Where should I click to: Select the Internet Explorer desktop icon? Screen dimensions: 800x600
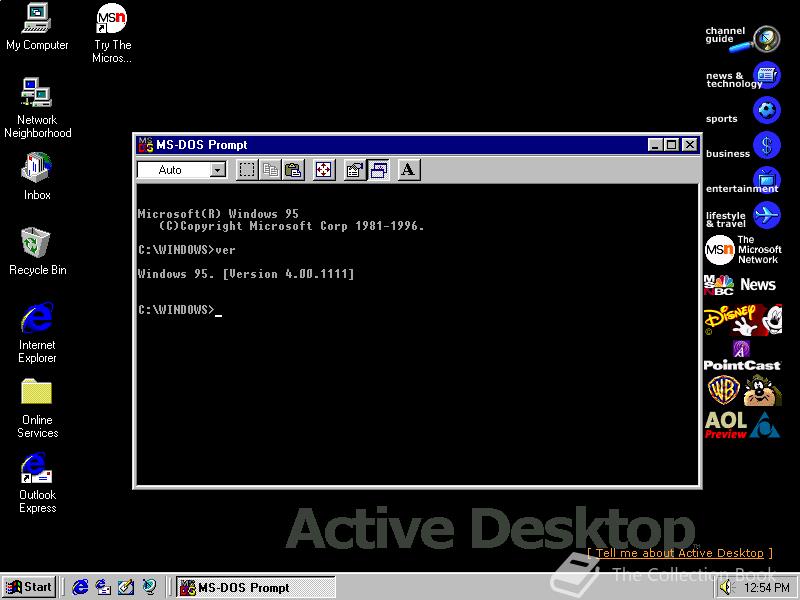[x=37, y=333]
